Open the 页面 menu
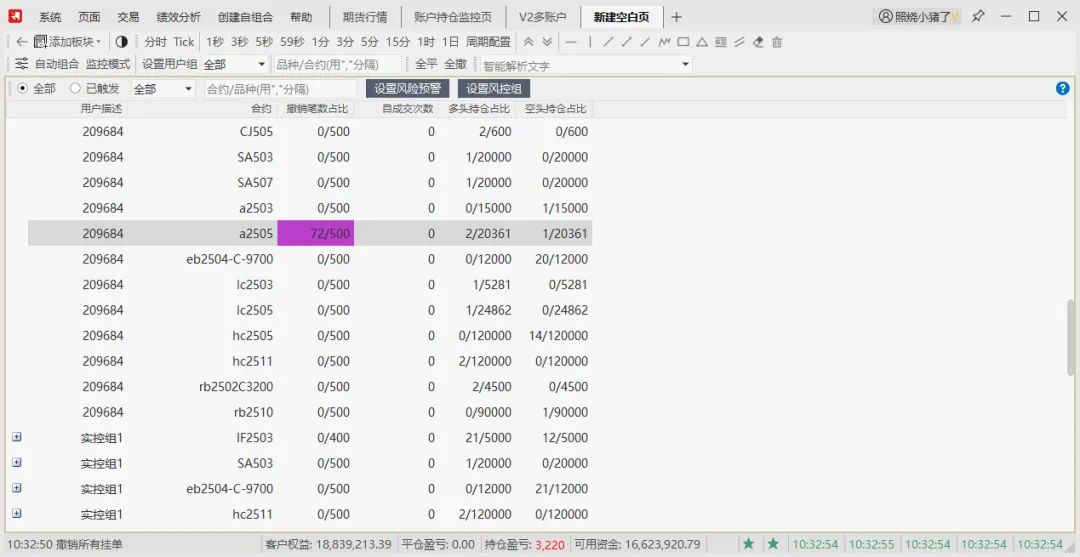The height and width of the screenshot is (557, 1080). [89, 17]
